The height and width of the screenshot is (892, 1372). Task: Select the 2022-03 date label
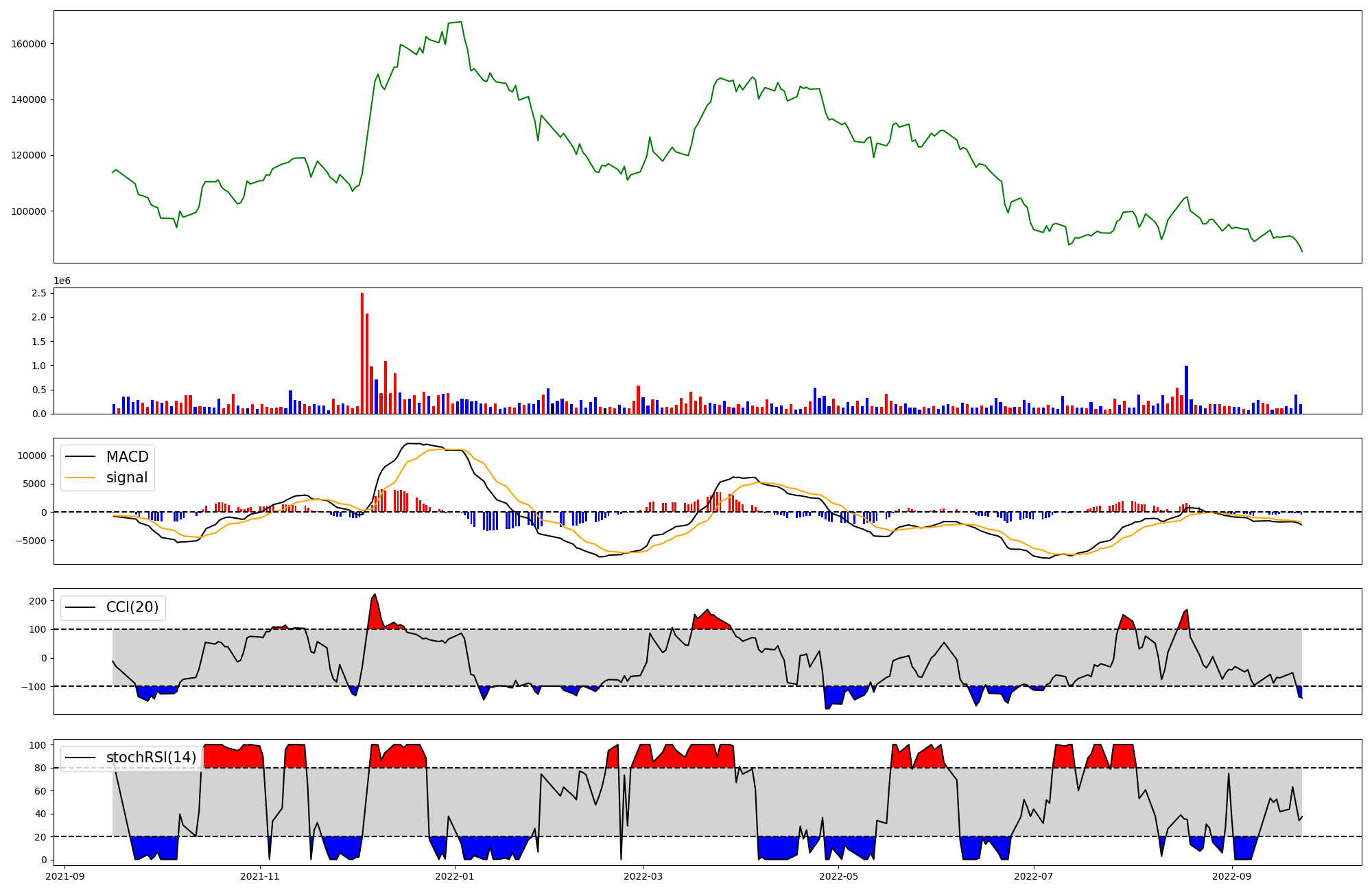[x=643, y=876]
